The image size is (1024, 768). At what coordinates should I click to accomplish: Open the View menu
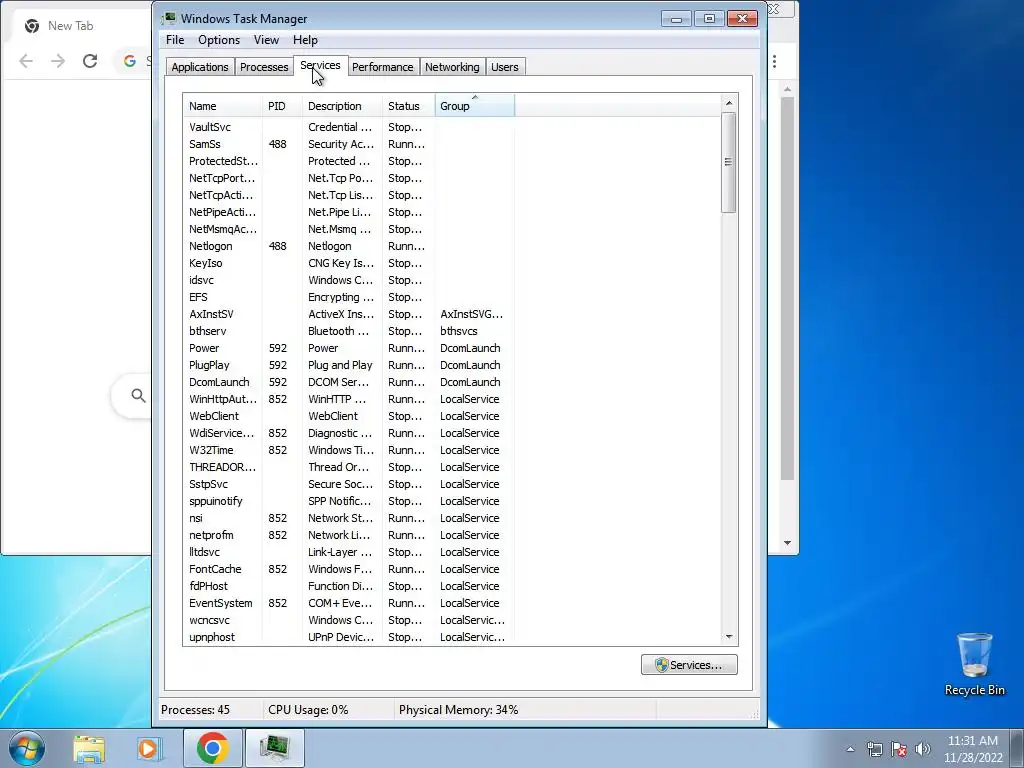pos(266,40)
